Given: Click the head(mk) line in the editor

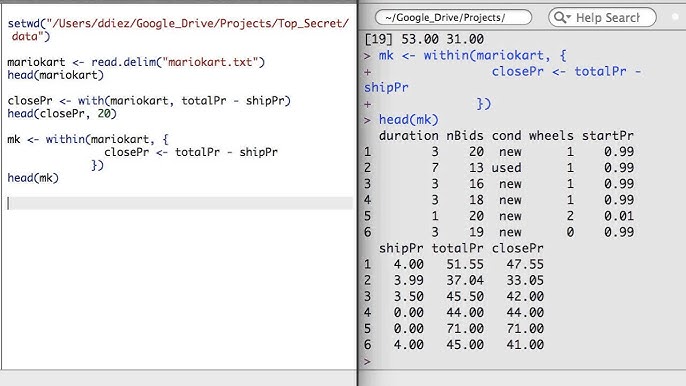Looking at the screenshot, I should coord(33,178).
